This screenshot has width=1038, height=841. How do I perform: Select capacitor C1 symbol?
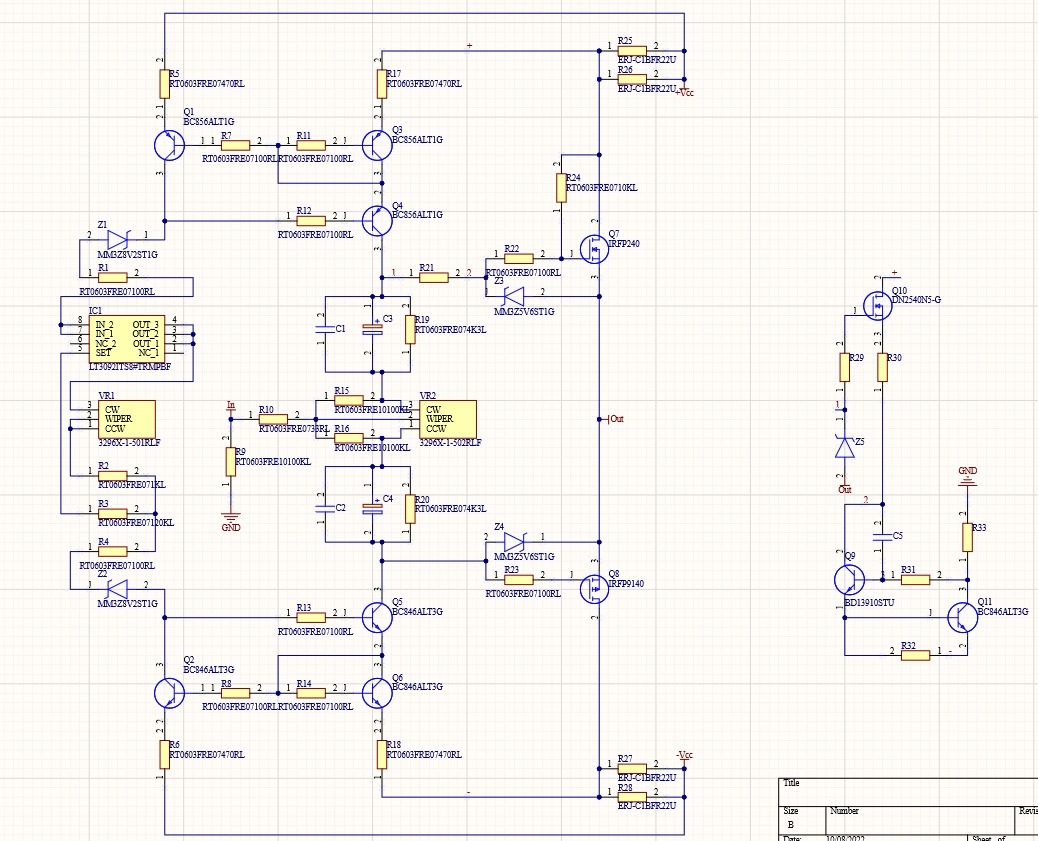point(325,329)
